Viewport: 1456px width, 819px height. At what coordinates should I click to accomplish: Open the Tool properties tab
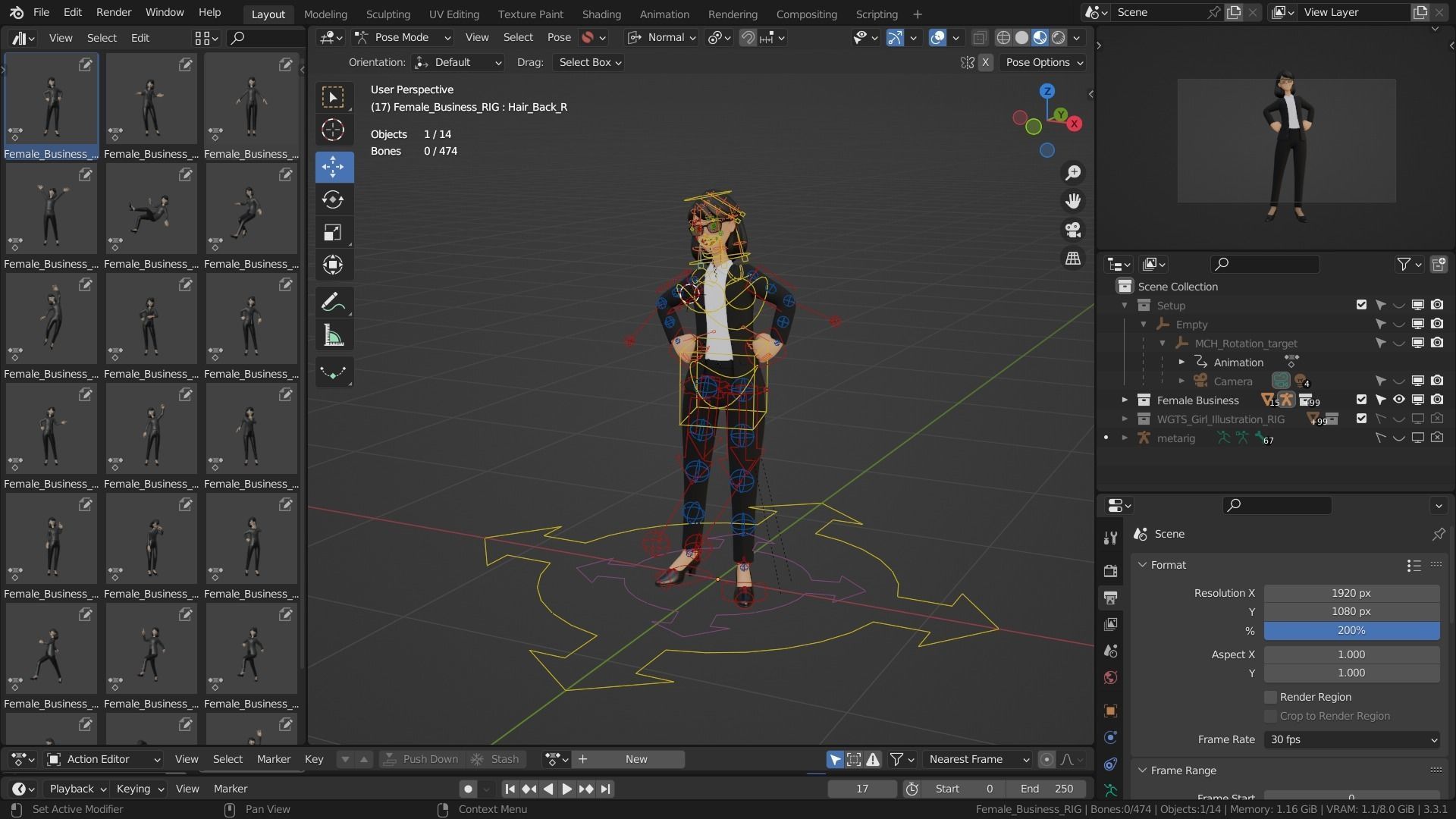point(1111,538)
